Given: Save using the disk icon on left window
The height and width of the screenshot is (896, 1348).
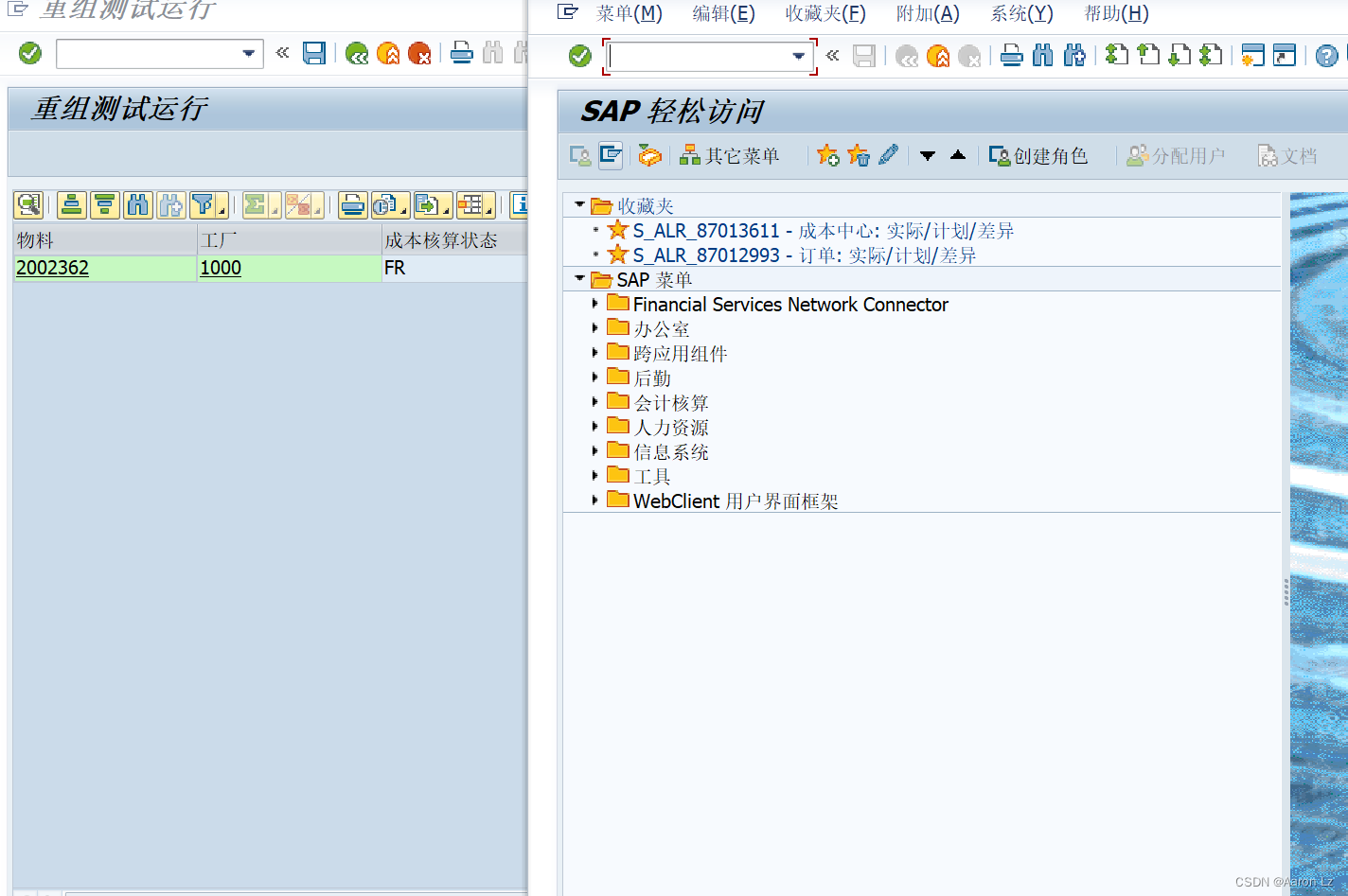Looking at the screenshot, I should [313, 53].
